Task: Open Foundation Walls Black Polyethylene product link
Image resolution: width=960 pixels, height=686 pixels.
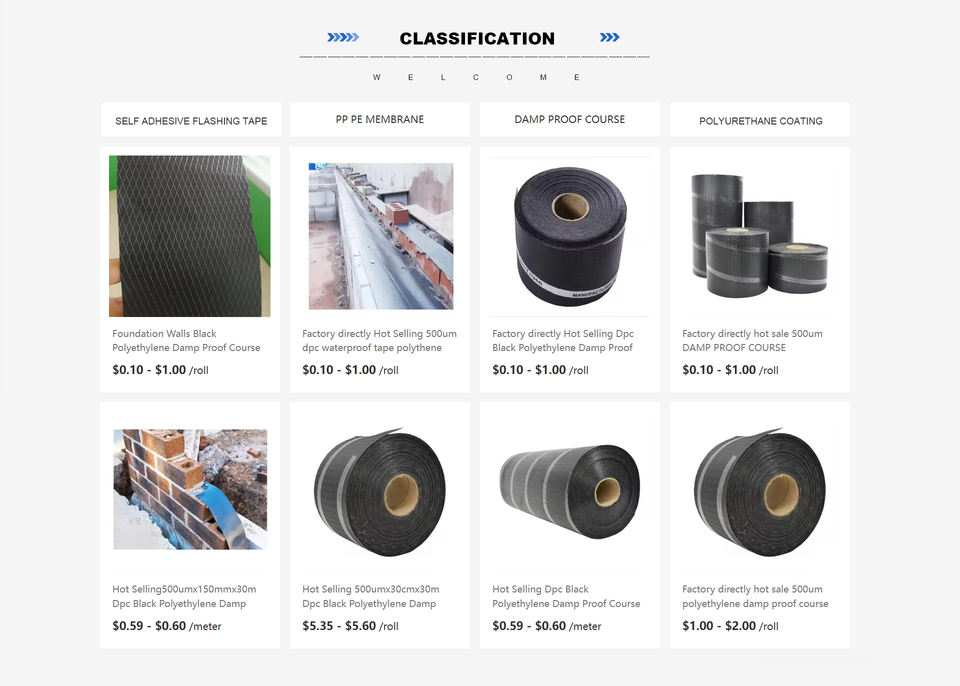Action: point(186,341)
